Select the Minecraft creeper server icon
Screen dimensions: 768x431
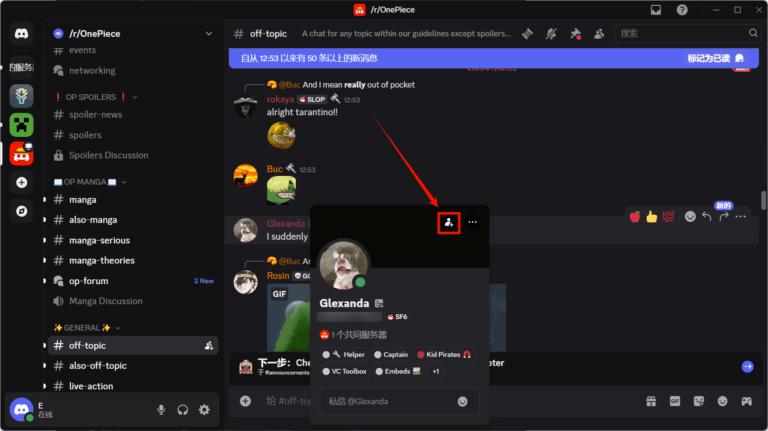(21, 125)
